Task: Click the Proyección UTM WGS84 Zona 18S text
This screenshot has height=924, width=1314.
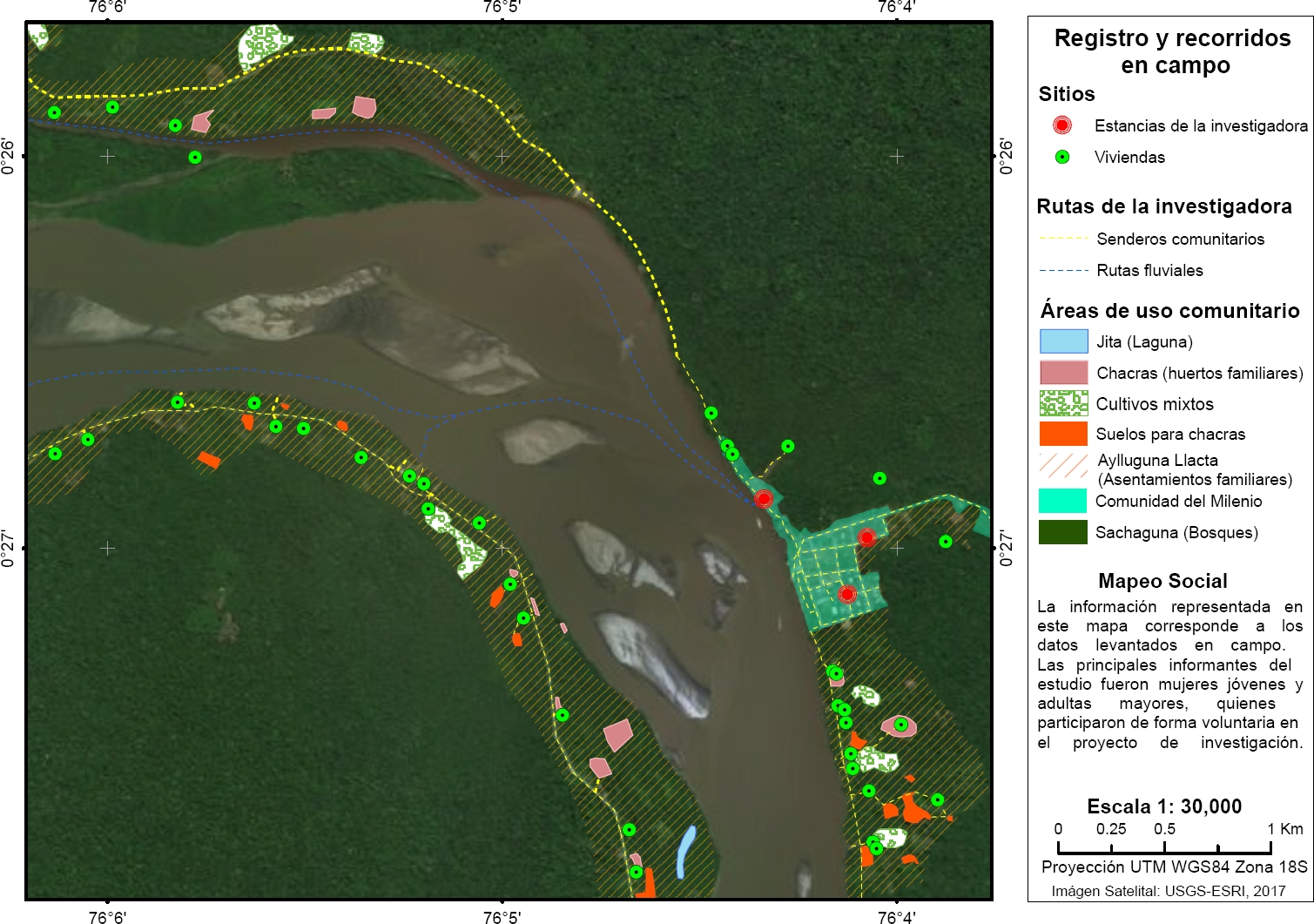Action: pyautogui.click(x=1174, y=867)
